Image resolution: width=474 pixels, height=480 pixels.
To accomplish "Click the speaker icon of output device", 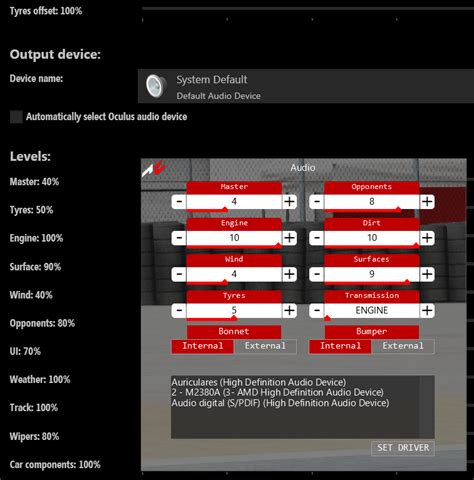I will point(156,86).
